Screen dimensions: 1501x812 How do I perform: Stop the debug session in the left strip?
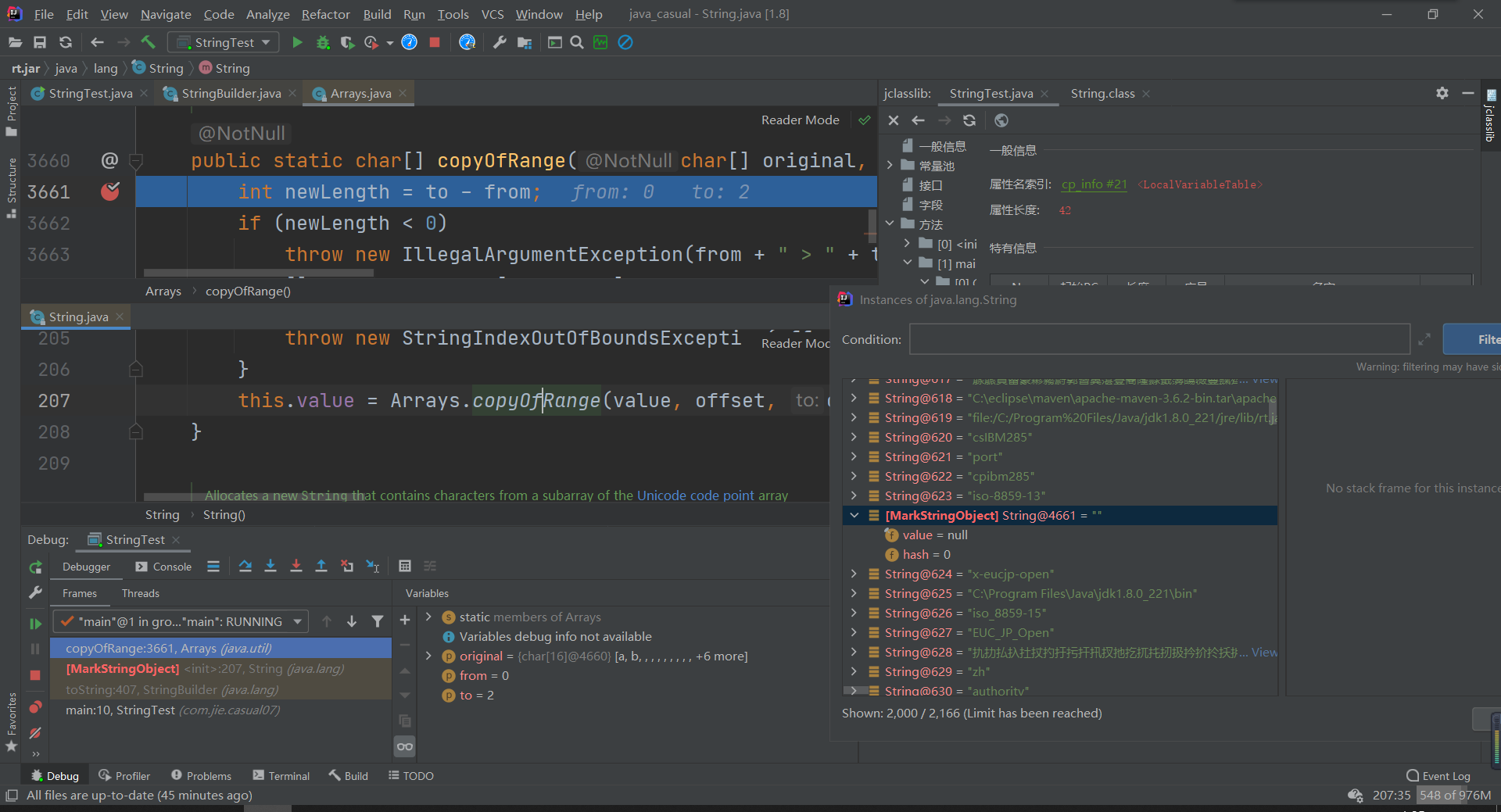35,675
